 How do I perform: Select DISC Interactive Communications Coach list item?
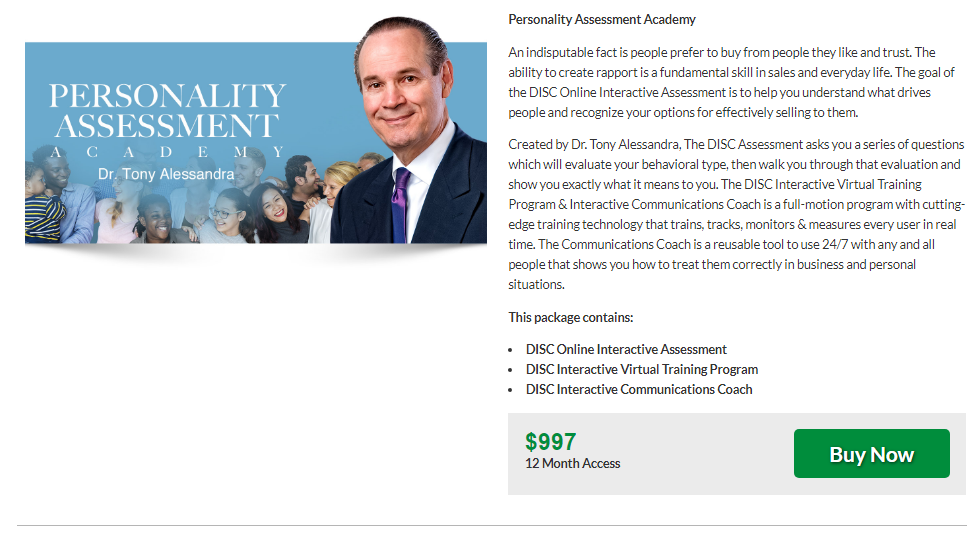pyautogui.click(x=639, y=389)
